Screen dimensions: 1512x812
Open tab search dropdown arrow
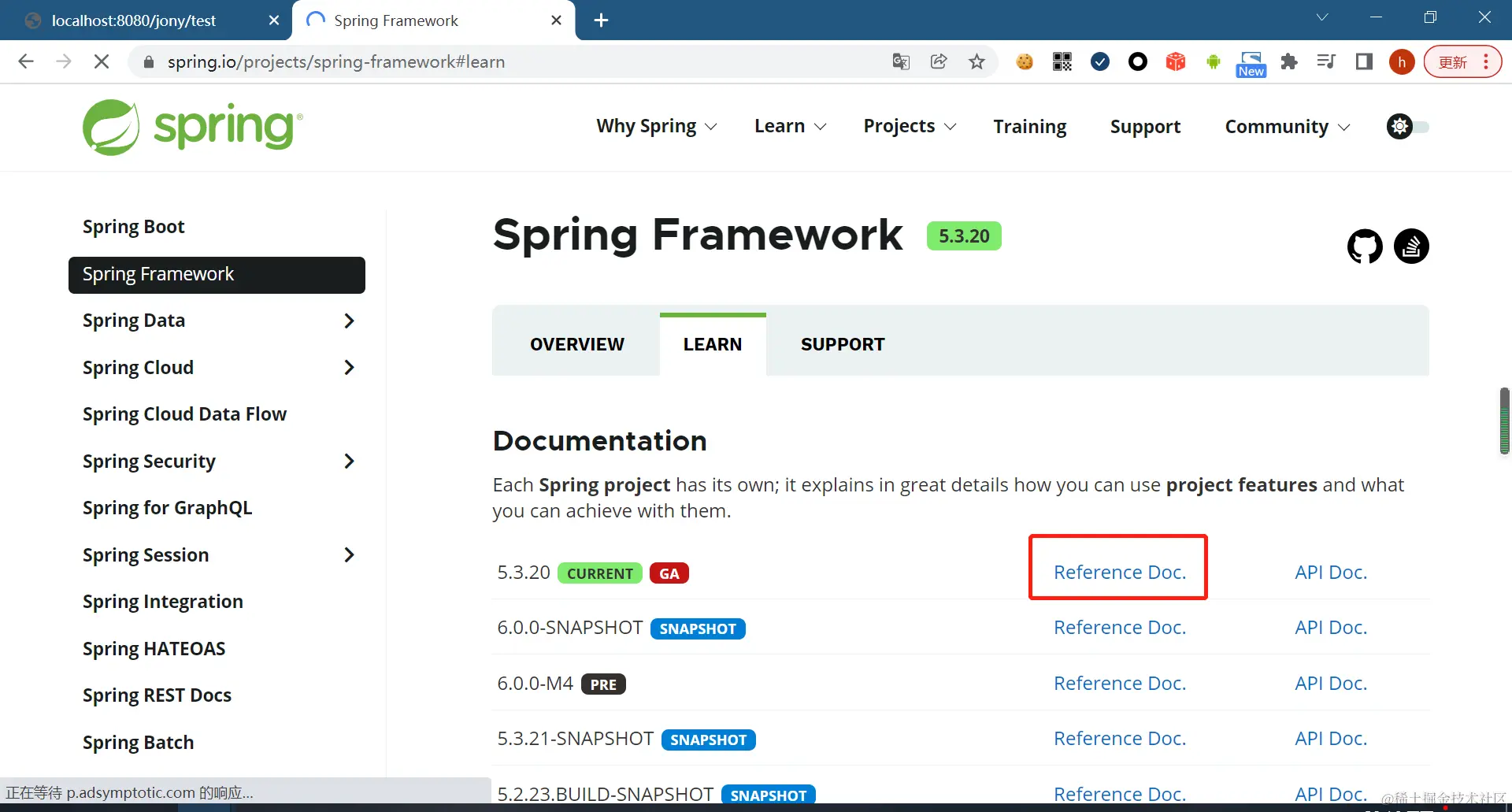[x=1322, y=17]
